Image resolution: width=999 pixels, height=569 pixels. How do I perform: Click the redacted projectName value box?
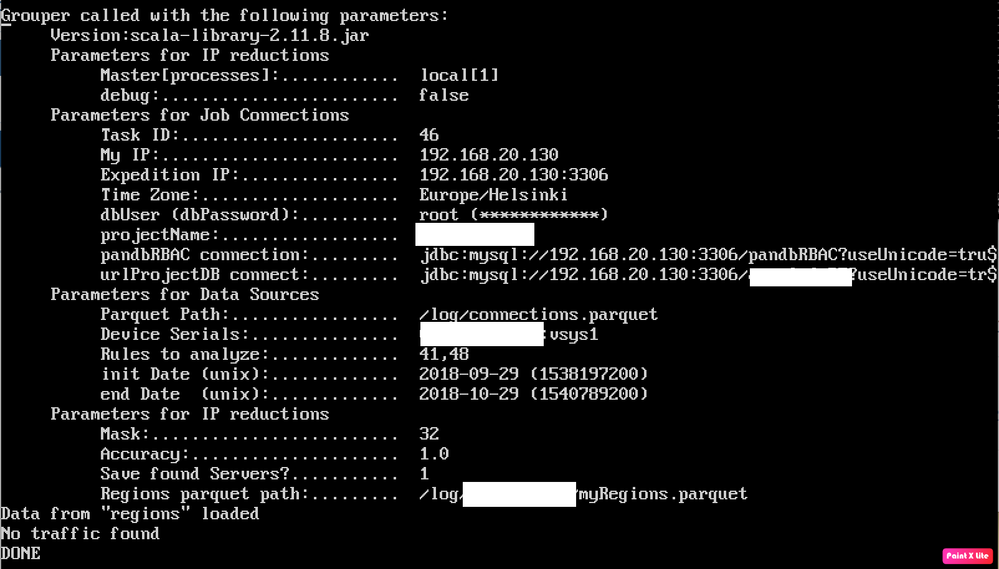coord(475,235)
